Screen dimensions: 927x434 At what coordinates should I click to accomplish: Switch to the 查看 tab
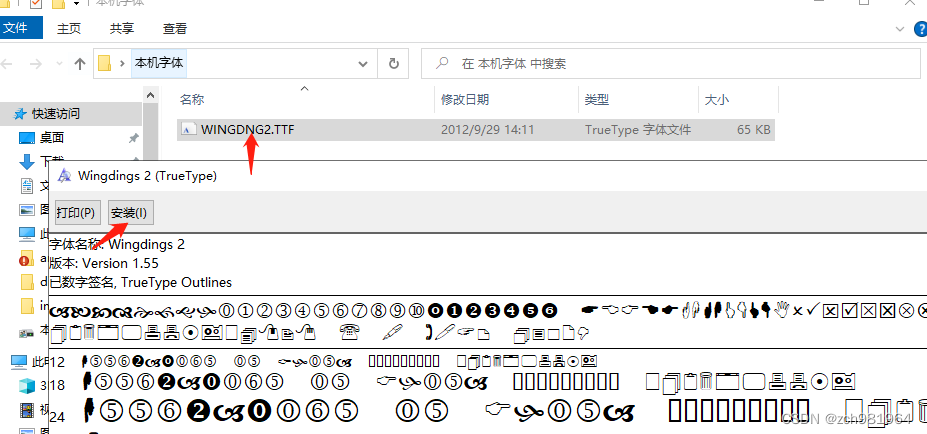175,28
